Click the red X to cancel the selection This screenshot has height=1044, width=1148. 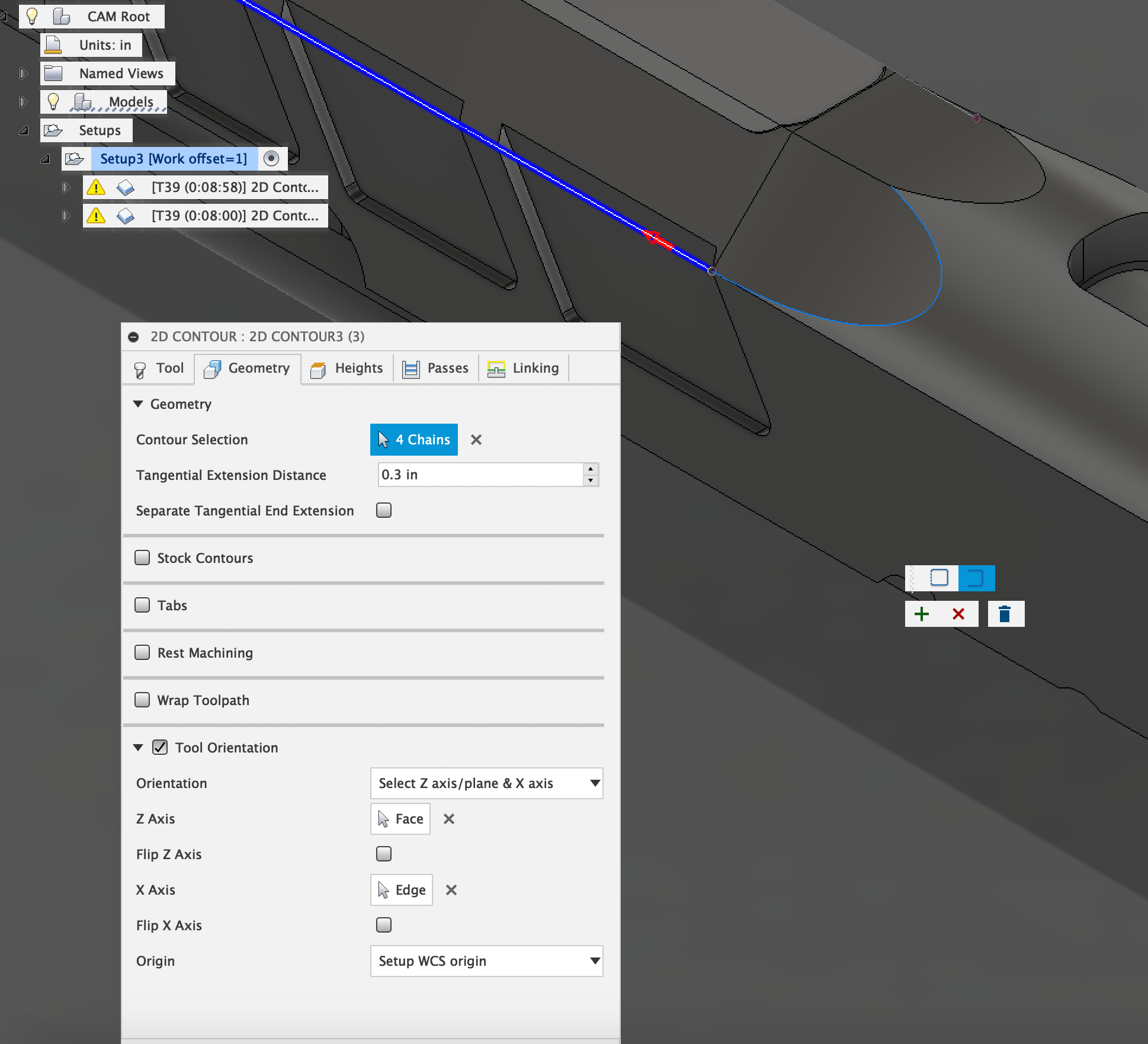click(958, 614)
